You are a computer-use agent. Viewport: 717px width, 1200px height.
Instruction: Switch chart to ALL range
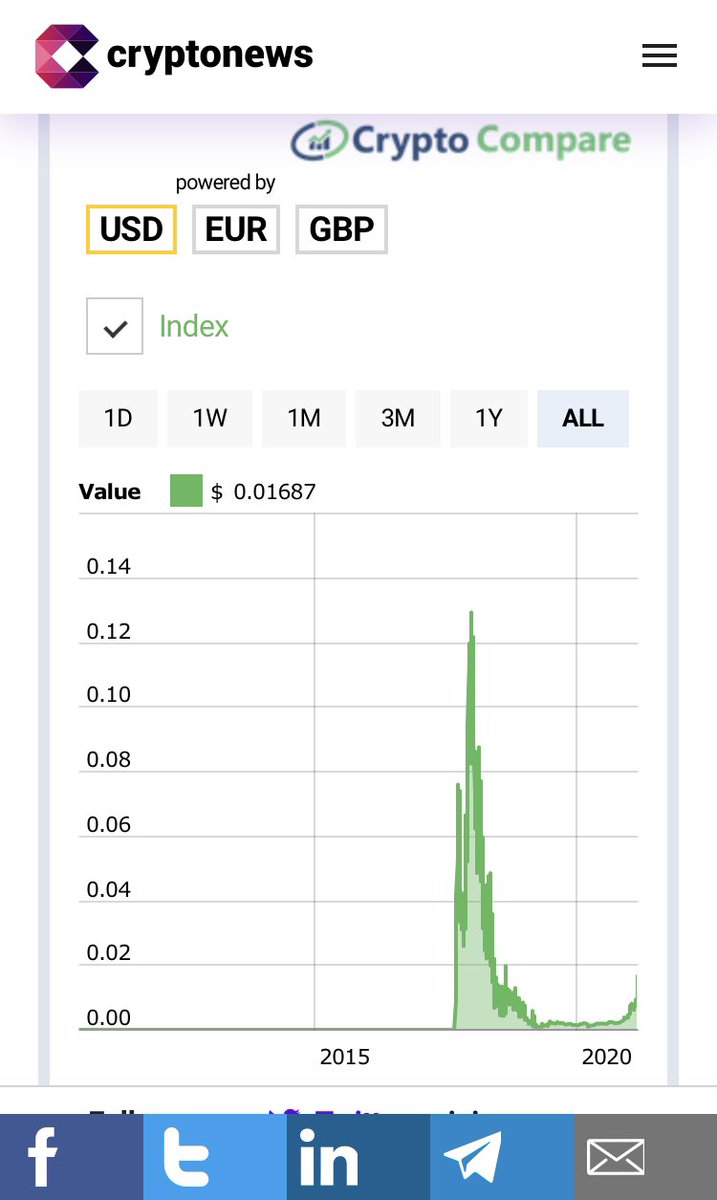coord(583,418)
